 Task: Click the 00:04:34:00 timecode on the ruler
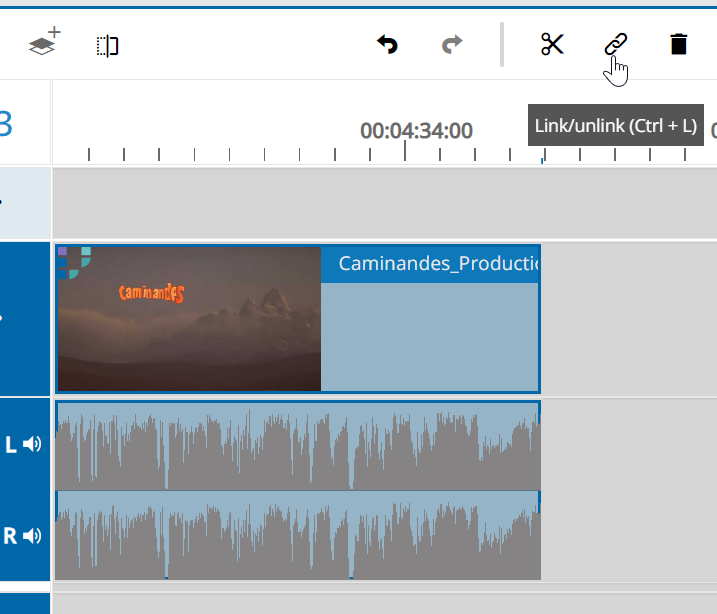(x=416, y=131)
